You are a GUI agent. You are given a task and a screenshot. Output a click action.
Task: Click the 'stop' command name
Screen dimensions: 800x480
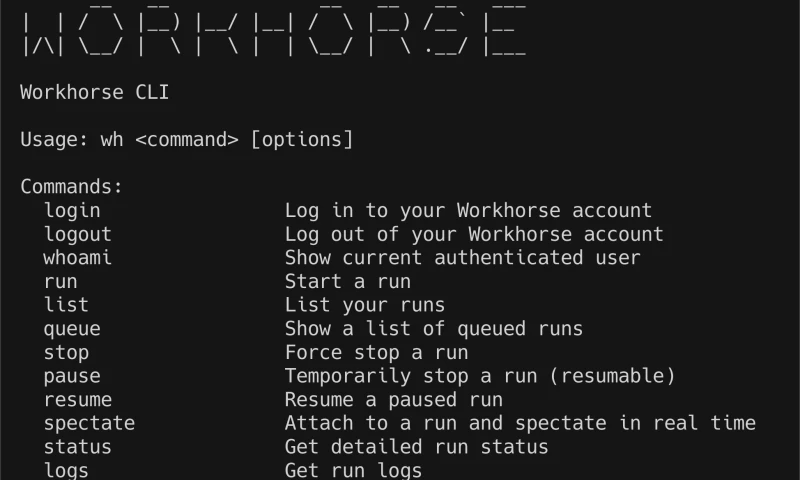(66, 352)
